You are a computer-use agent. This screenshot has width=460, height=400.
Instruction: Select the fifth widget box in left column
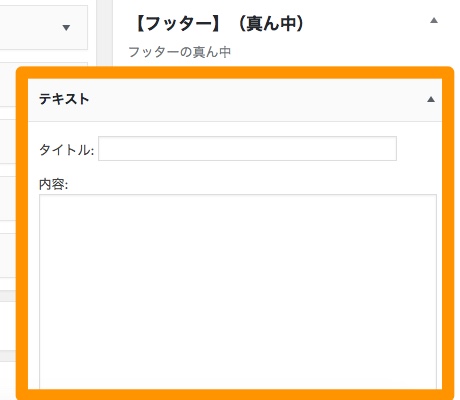point(8,255)
